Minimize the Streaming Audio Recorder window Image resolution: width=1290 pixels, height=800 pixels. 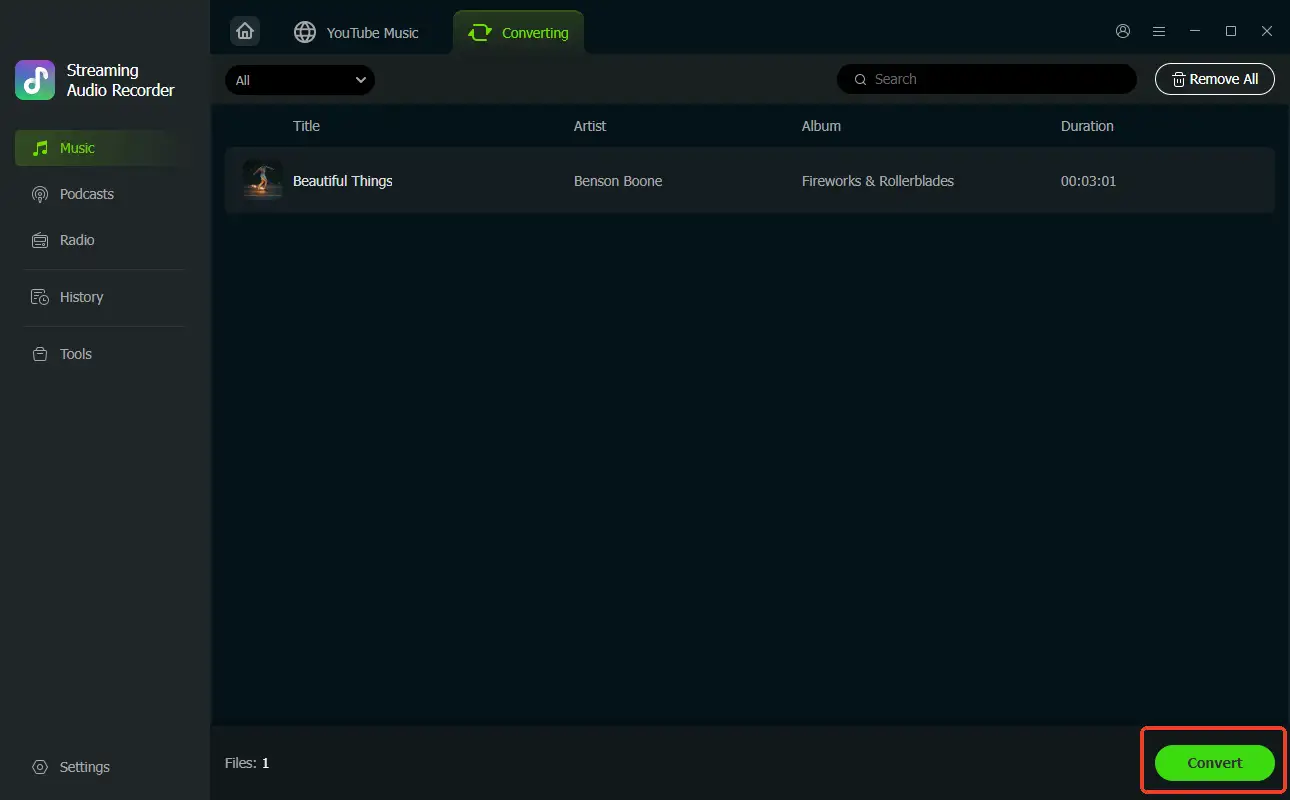click(x=1195, y=31)
